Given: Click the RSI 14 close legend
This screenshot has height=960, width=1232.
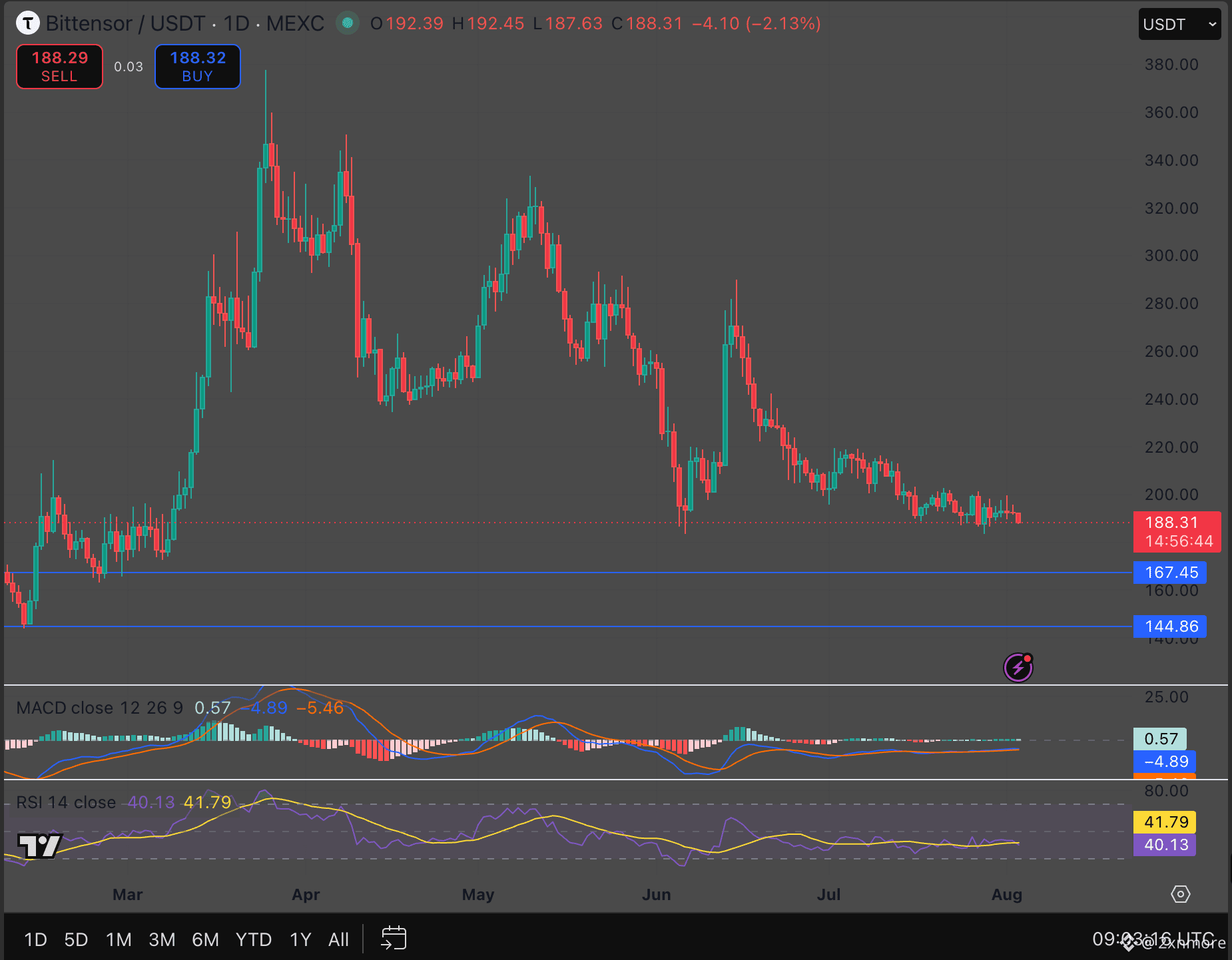Looking at the screenshot, I should (x=66, y=802).
